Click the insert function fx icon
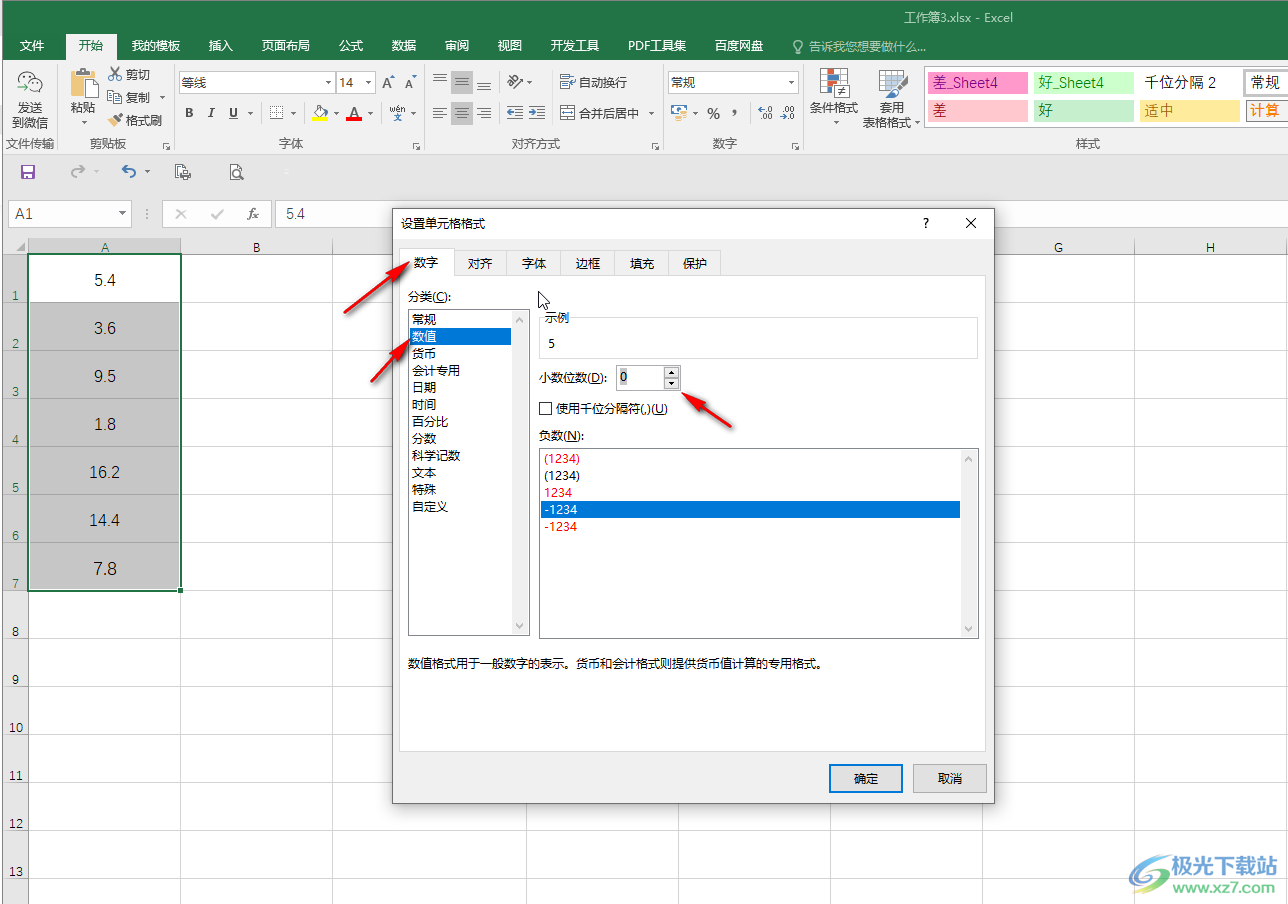 pos(253,214)
